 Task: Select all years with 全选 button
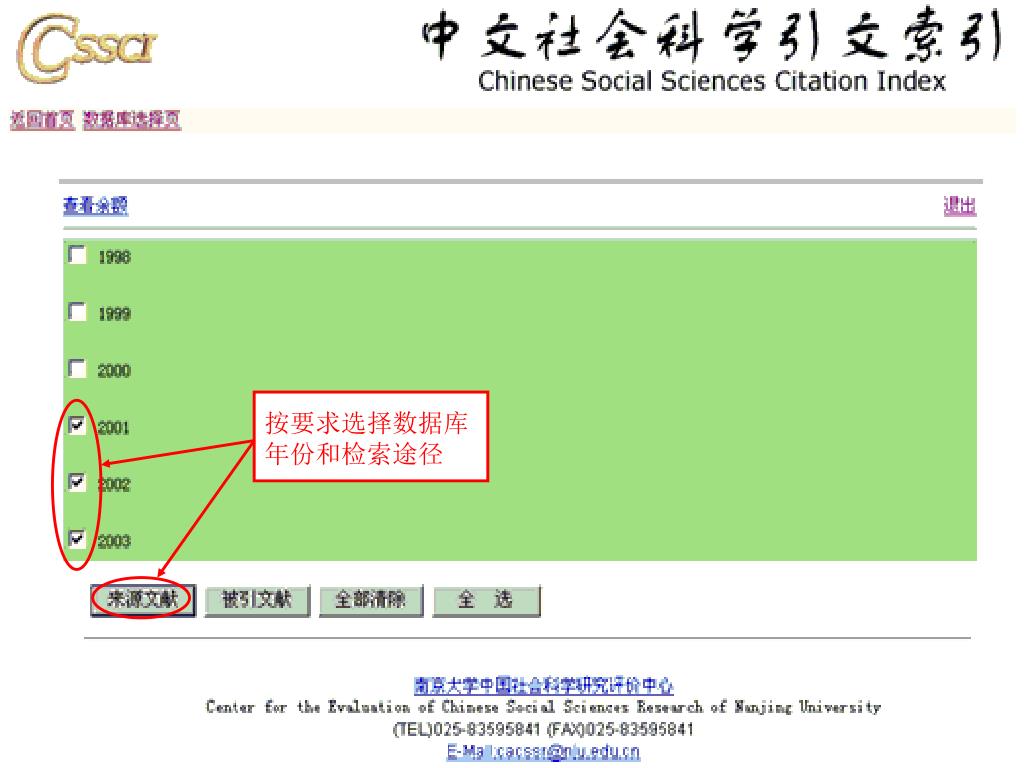click(486, 600)
